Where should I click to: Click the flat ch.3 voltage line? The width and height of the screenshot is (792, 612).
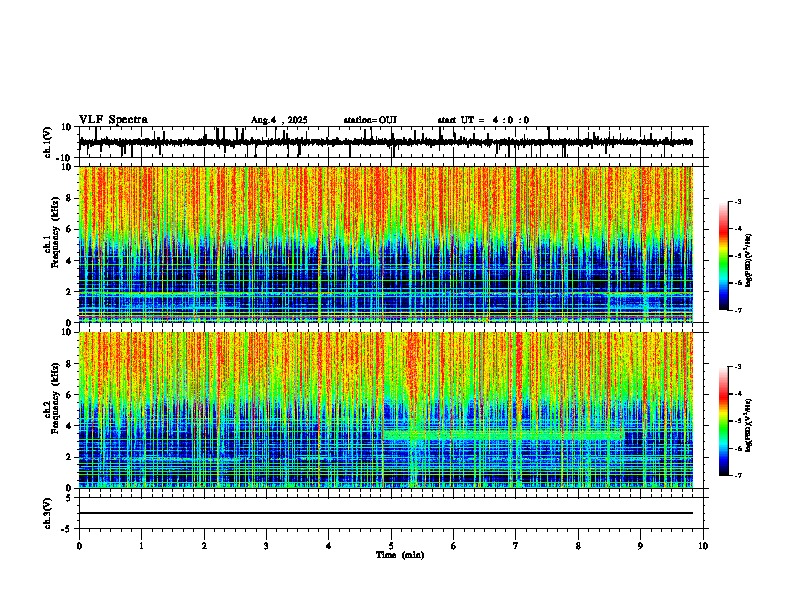pyautogui.click(x=385, y=513)
